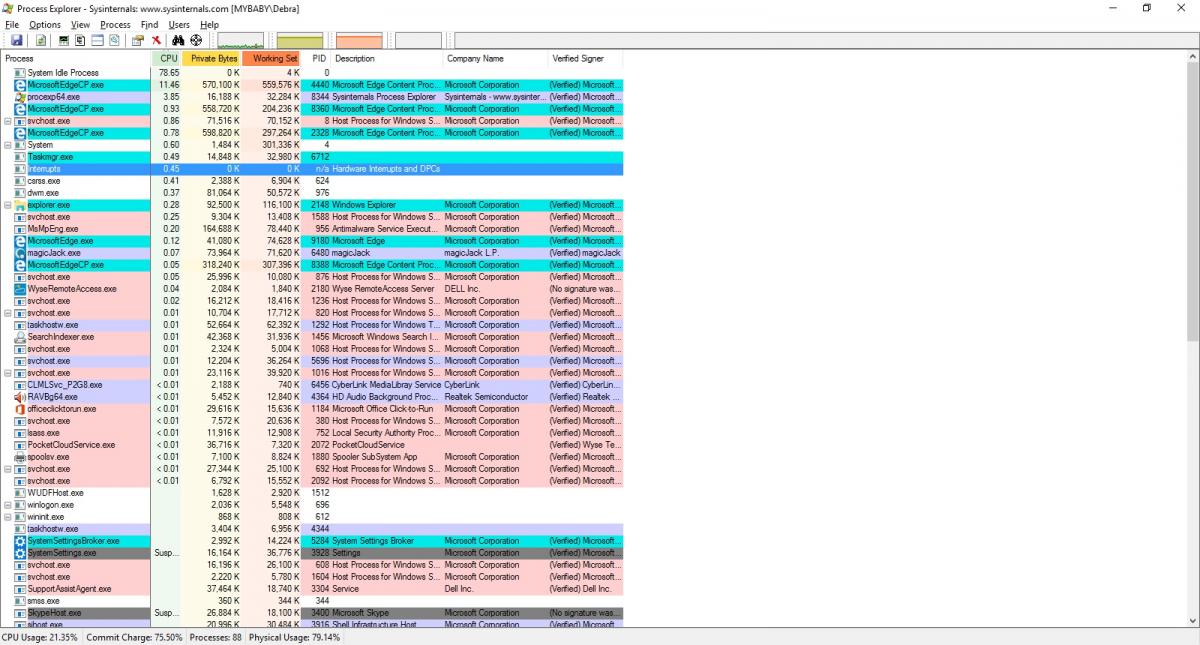Image resolution: width=1200 pixels, height=645 pixels.
Task: Click the explorer.exe folder icon
Action: pos(20,205)
